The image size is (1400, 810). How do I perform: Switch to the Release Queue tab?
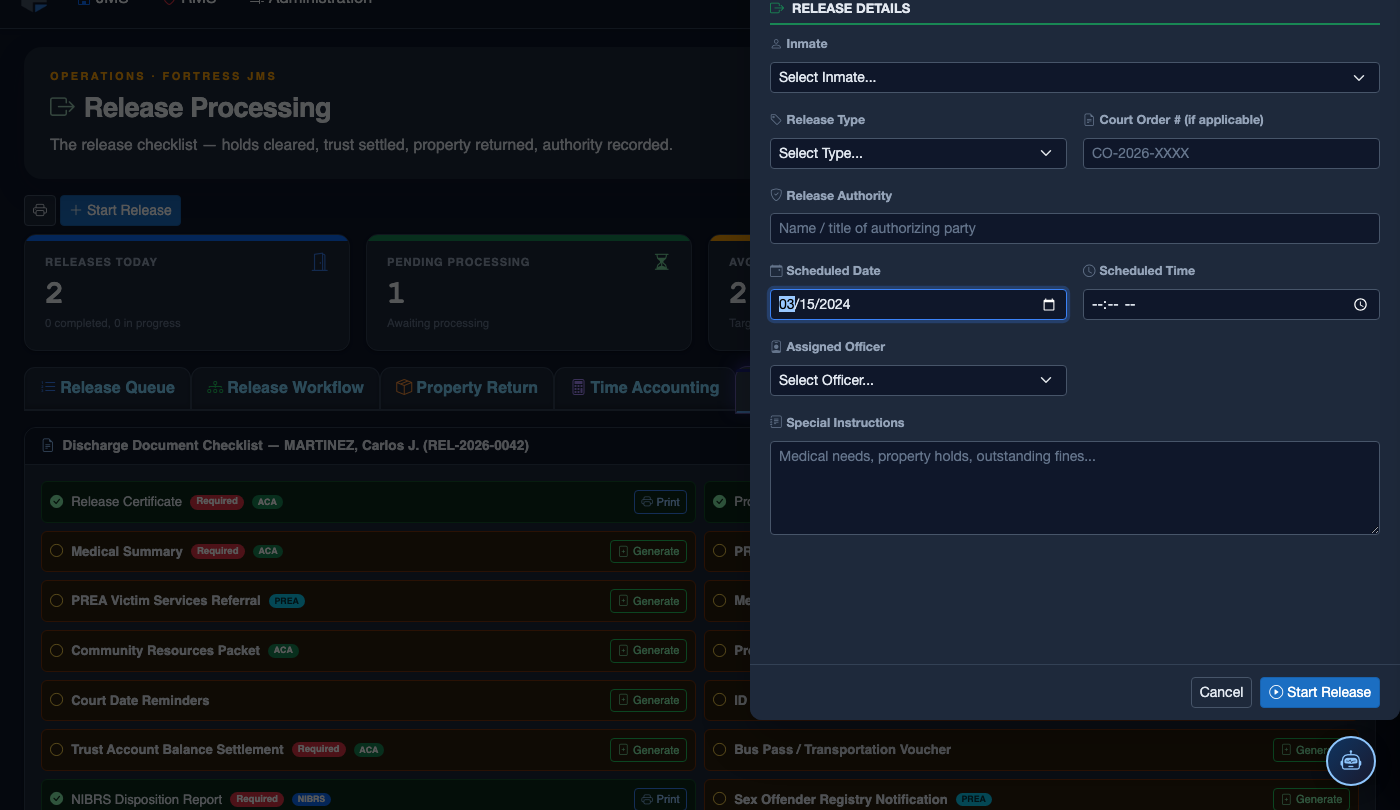tap(107, 388)
